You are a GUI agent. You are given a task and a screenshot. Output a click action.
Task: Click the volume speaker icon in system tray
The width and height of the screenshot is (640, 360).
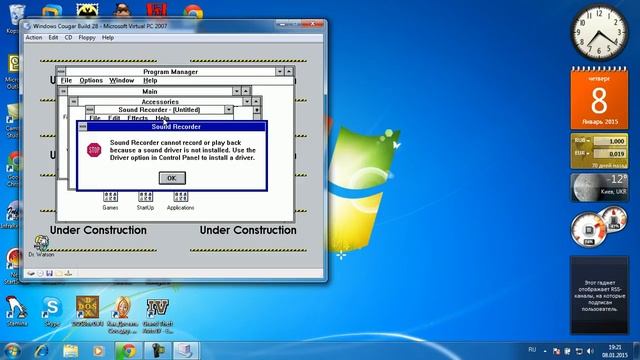590,351
